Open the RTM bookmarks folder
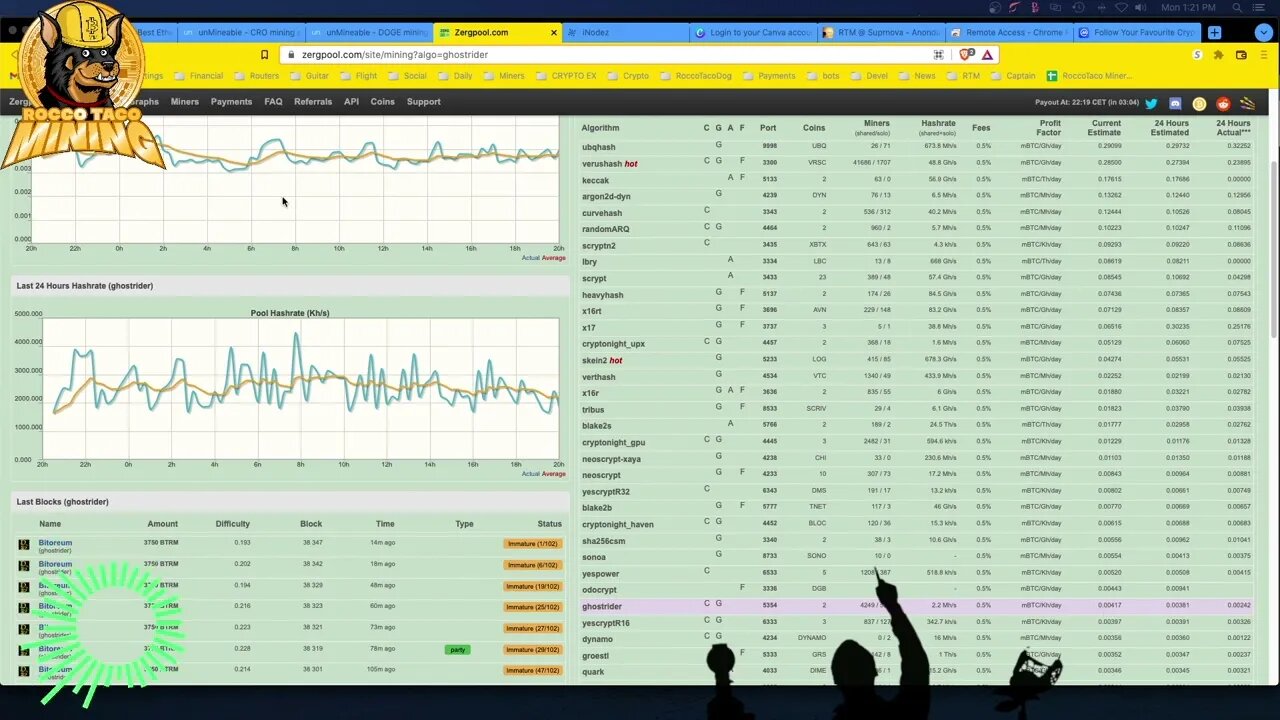Image resolution: width=1280 pixels, height=720 pixels. (x=962, y=76)
